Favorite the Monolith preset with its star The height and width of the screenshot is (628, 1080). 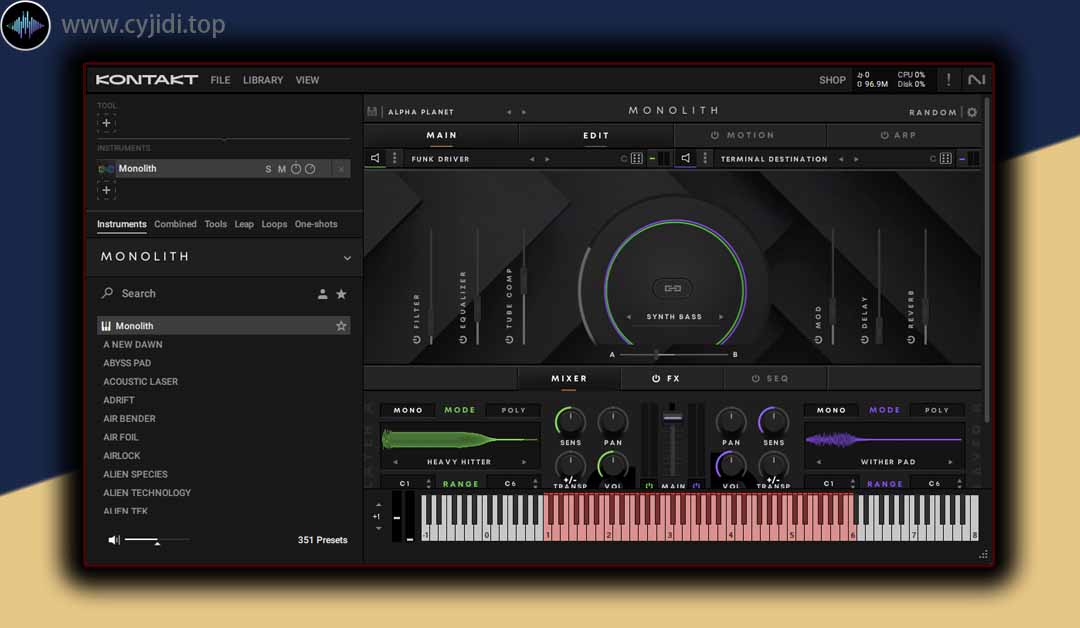(x=341, y=326)
